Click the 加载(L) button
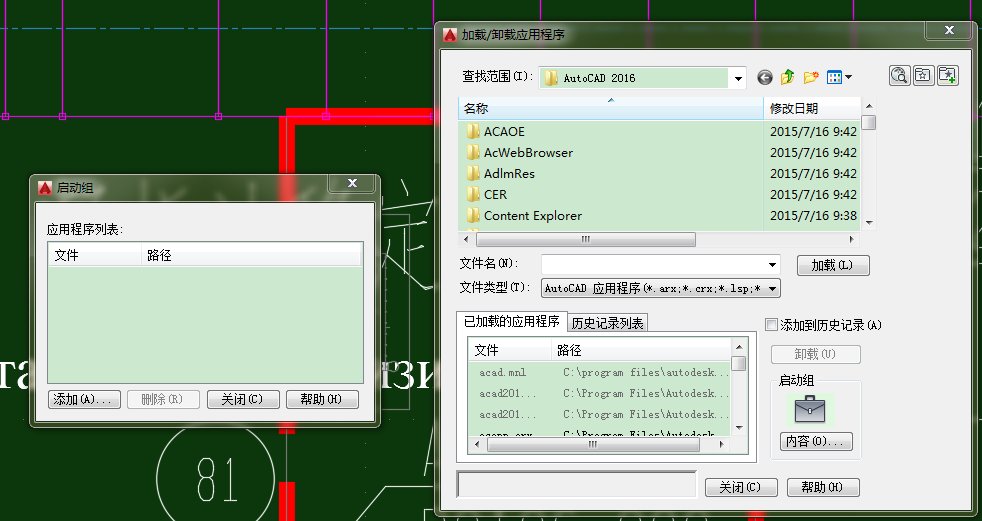Screen dimensions: 982x521 pyautogui.click(x=832, y=265)
